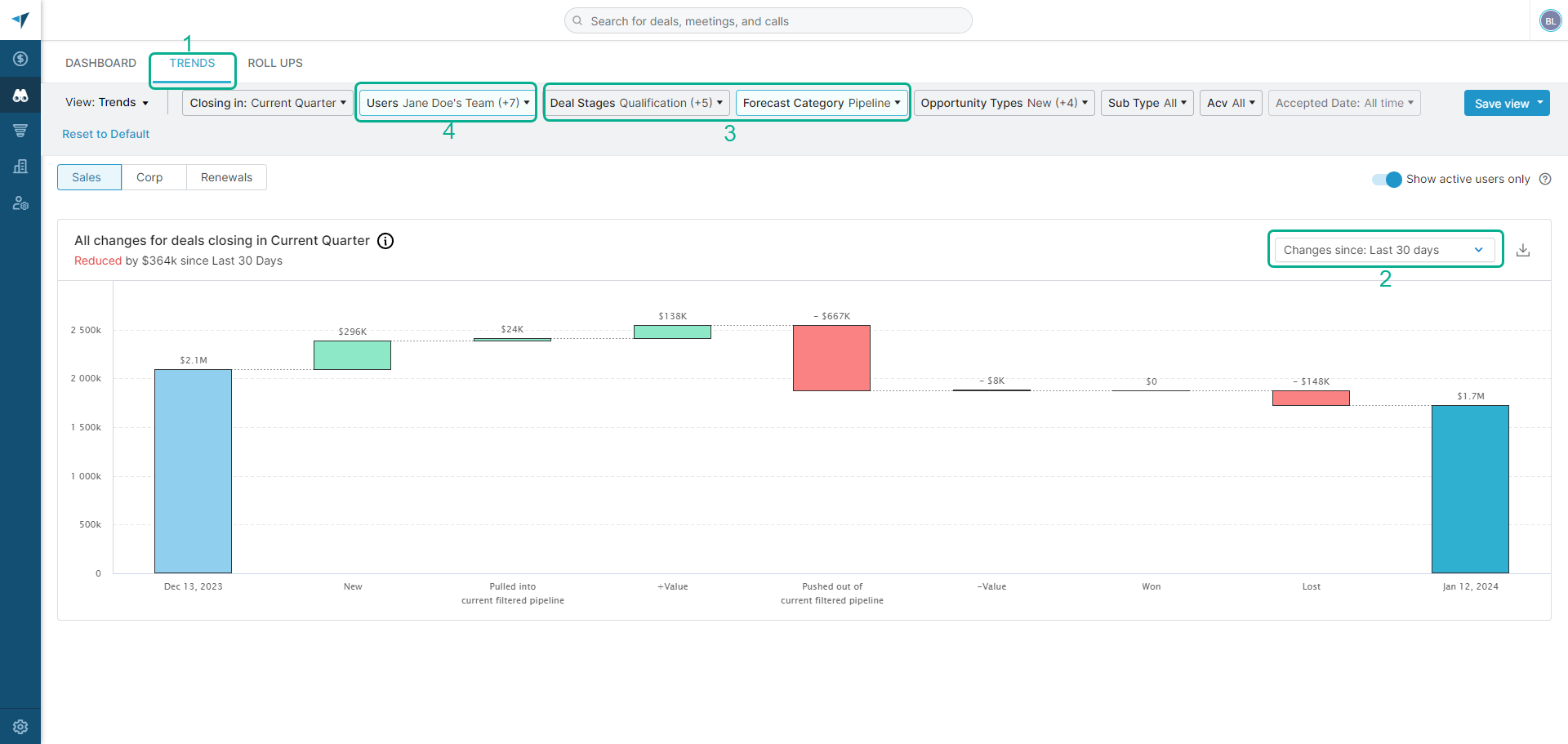Image resolution: width=1568 pixels, height=744 pixels.
Task: Open the dollar sign forecast sidebar icon
Action: (x=20, y=59)
